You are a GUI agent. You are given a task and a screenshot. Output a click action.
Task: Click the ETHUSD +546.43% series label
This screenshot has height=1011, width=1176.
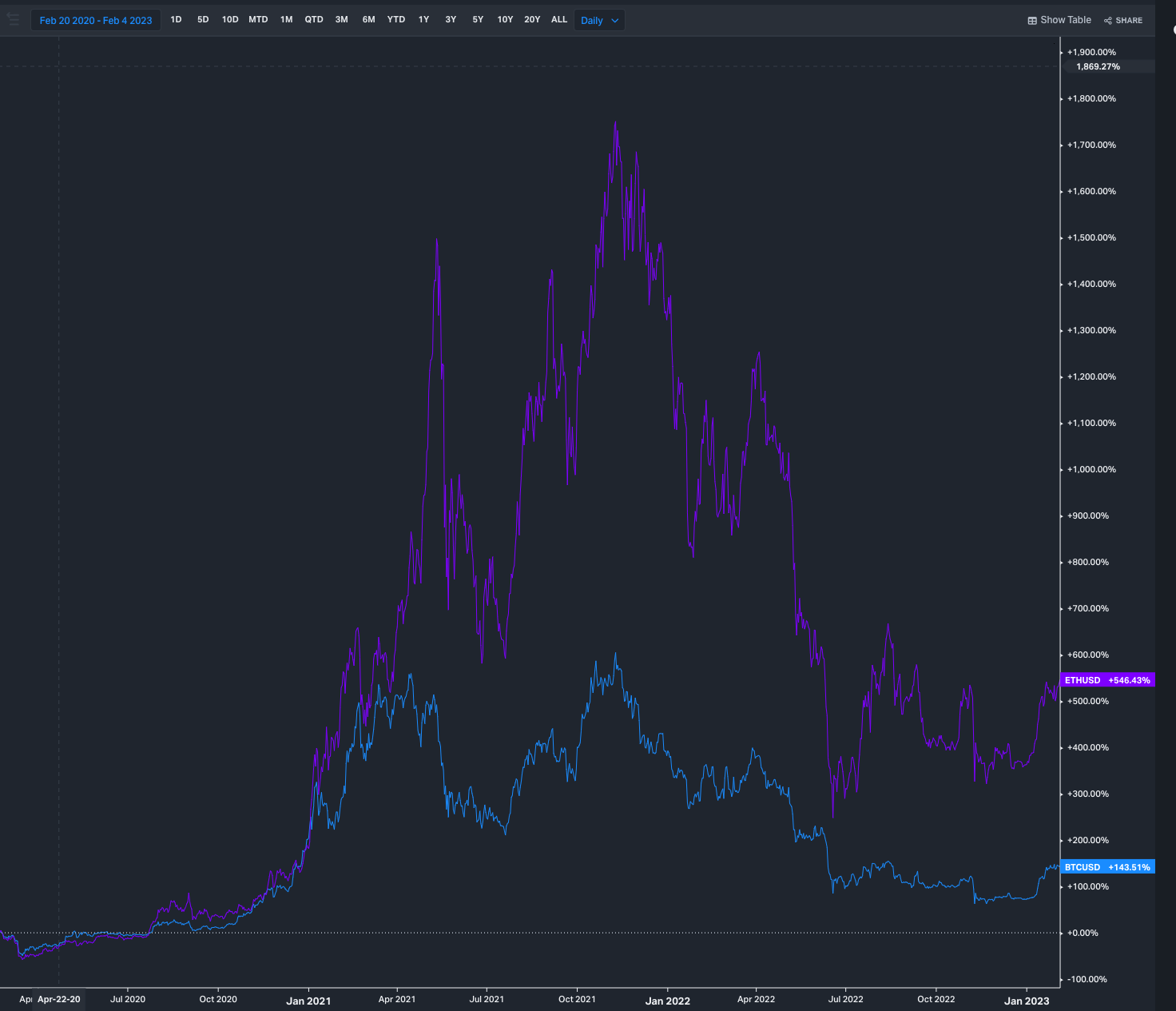point(1107,680)
